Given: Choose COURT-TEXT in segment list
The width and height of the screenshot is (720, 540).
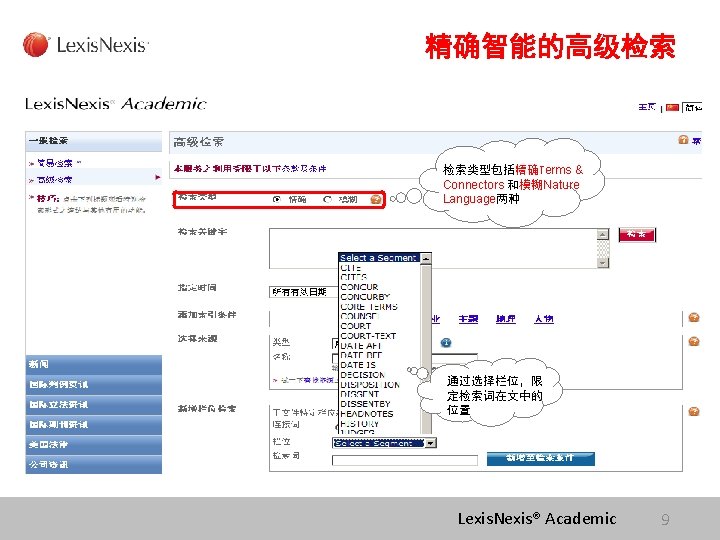Looking at the screenshot, I should [x=368, y=336].
